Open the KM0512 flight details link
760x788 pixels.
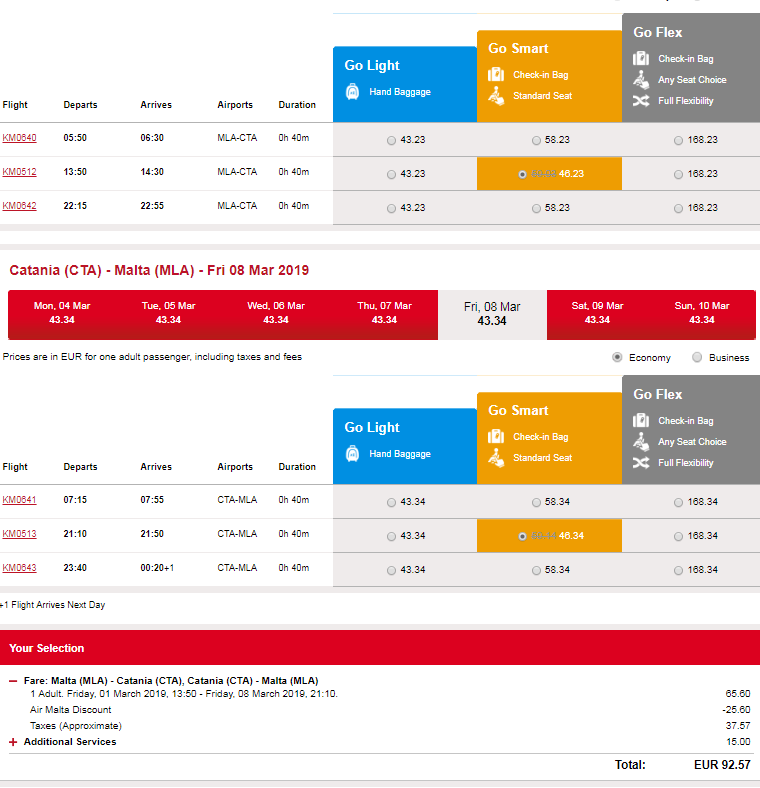[20, 172]
